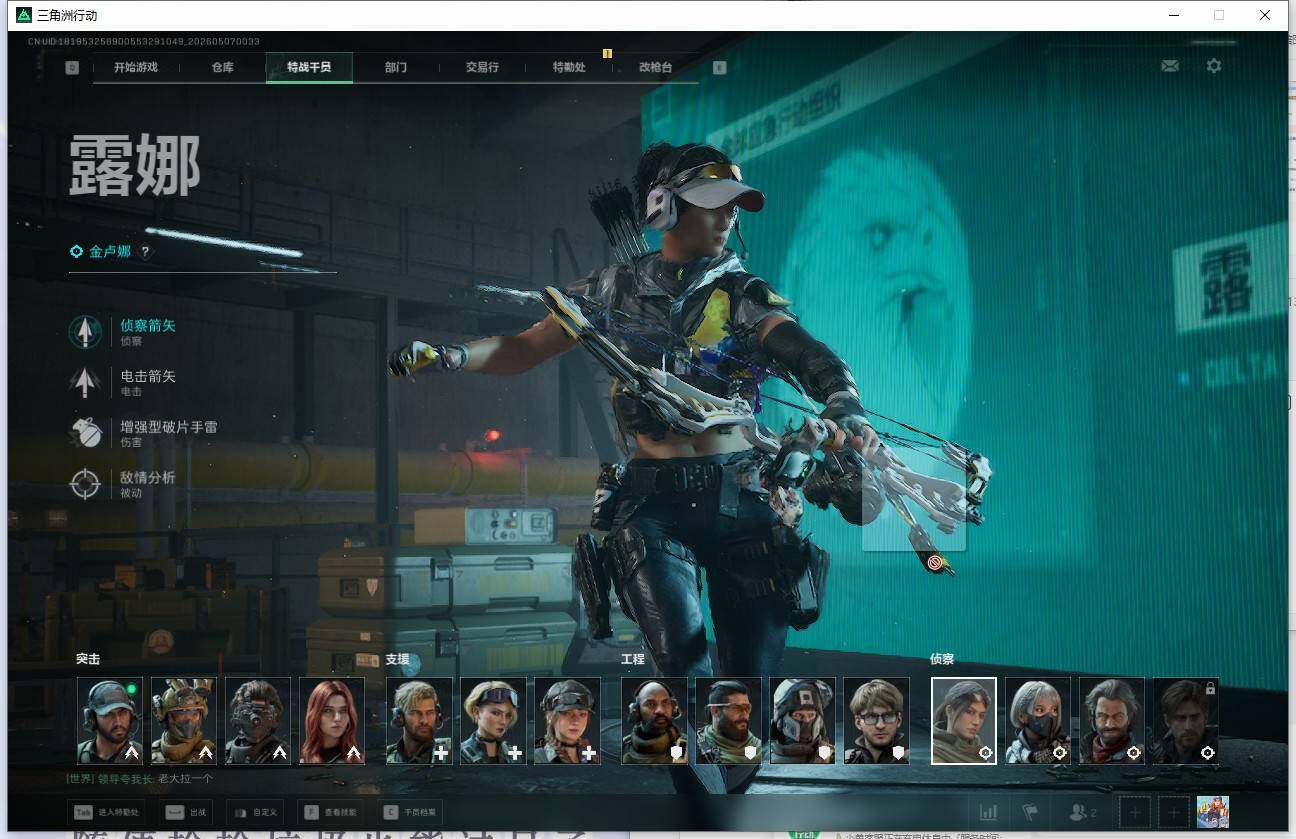Select the first 突击 operator with green dot
Image resolution: width=1296 pixels, height=839 pixels.
[110, 721]
